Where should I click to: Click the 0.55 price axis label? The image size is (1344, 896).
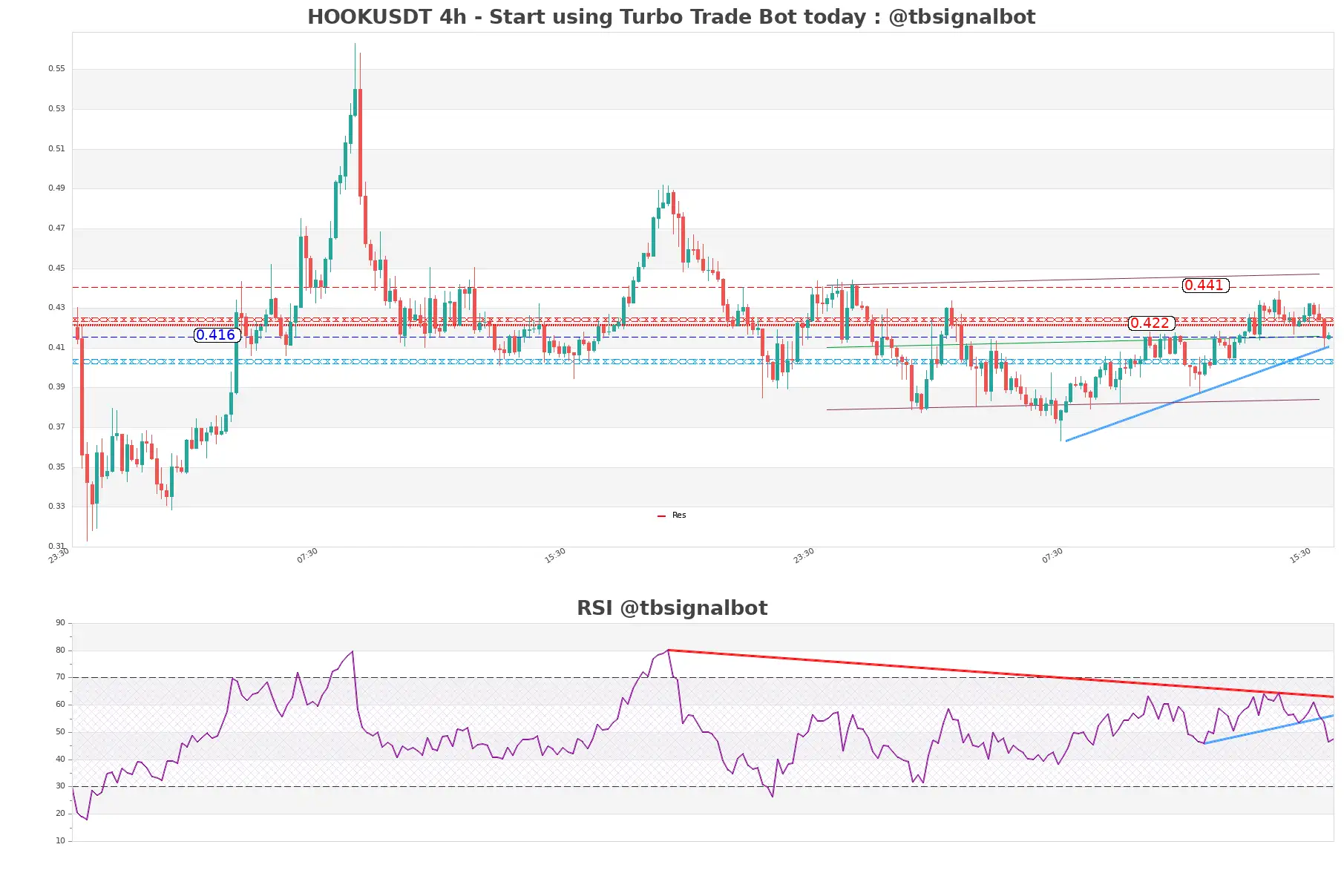click(56, 69)
